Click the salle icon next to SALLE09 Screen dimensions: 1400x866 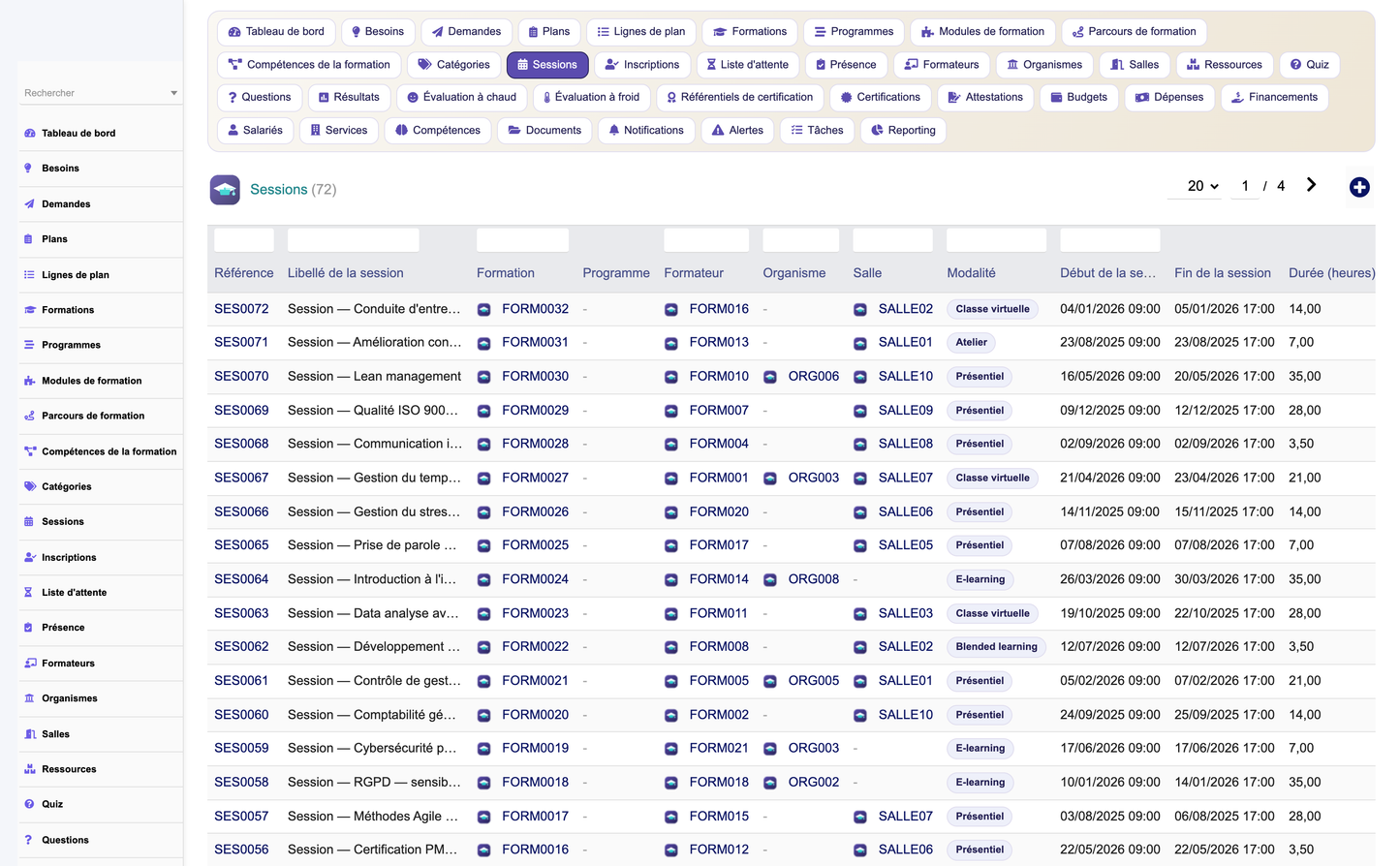tap(860, 411)
